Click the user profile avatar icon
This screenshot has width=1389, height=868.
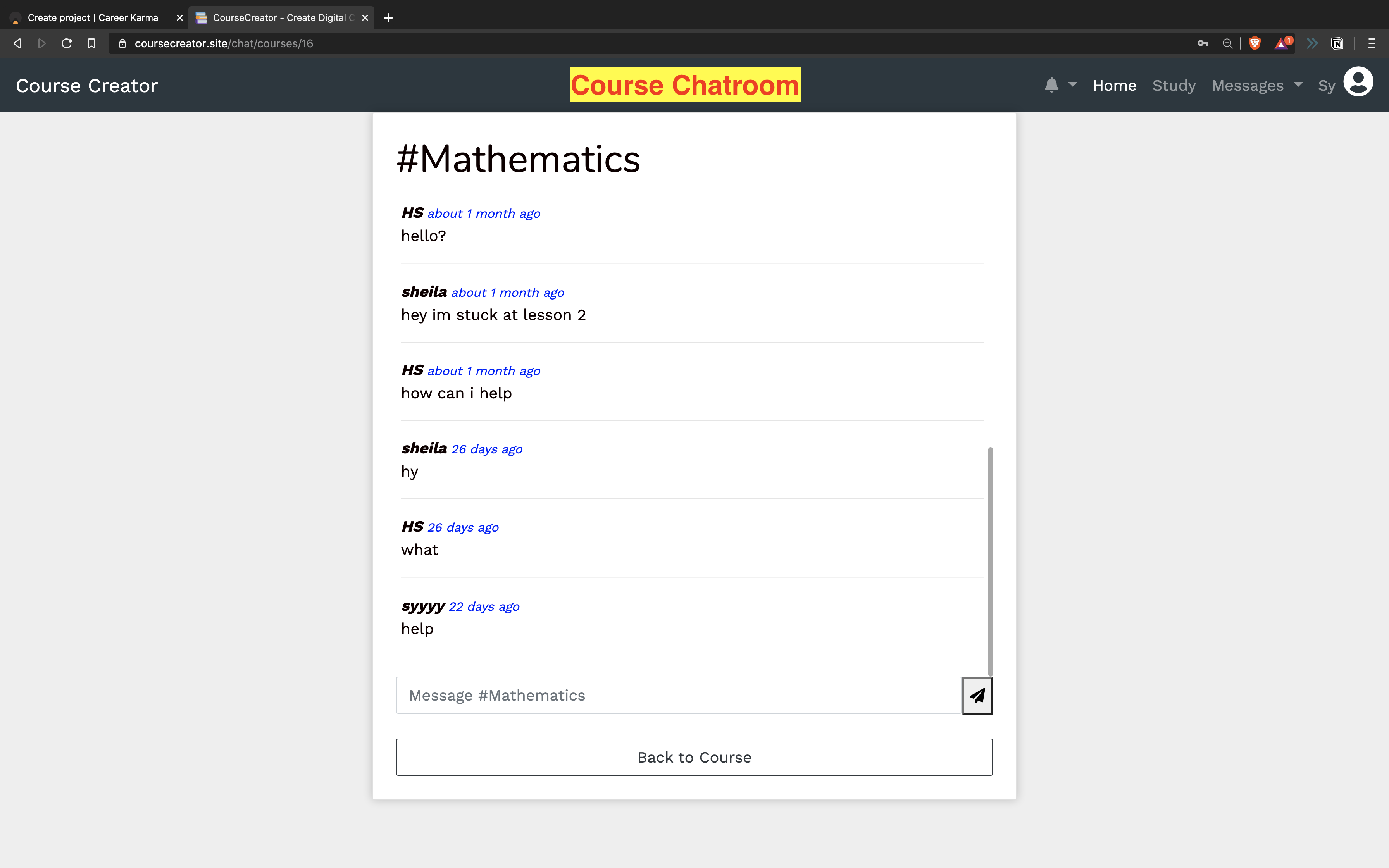coord(1358,82)
